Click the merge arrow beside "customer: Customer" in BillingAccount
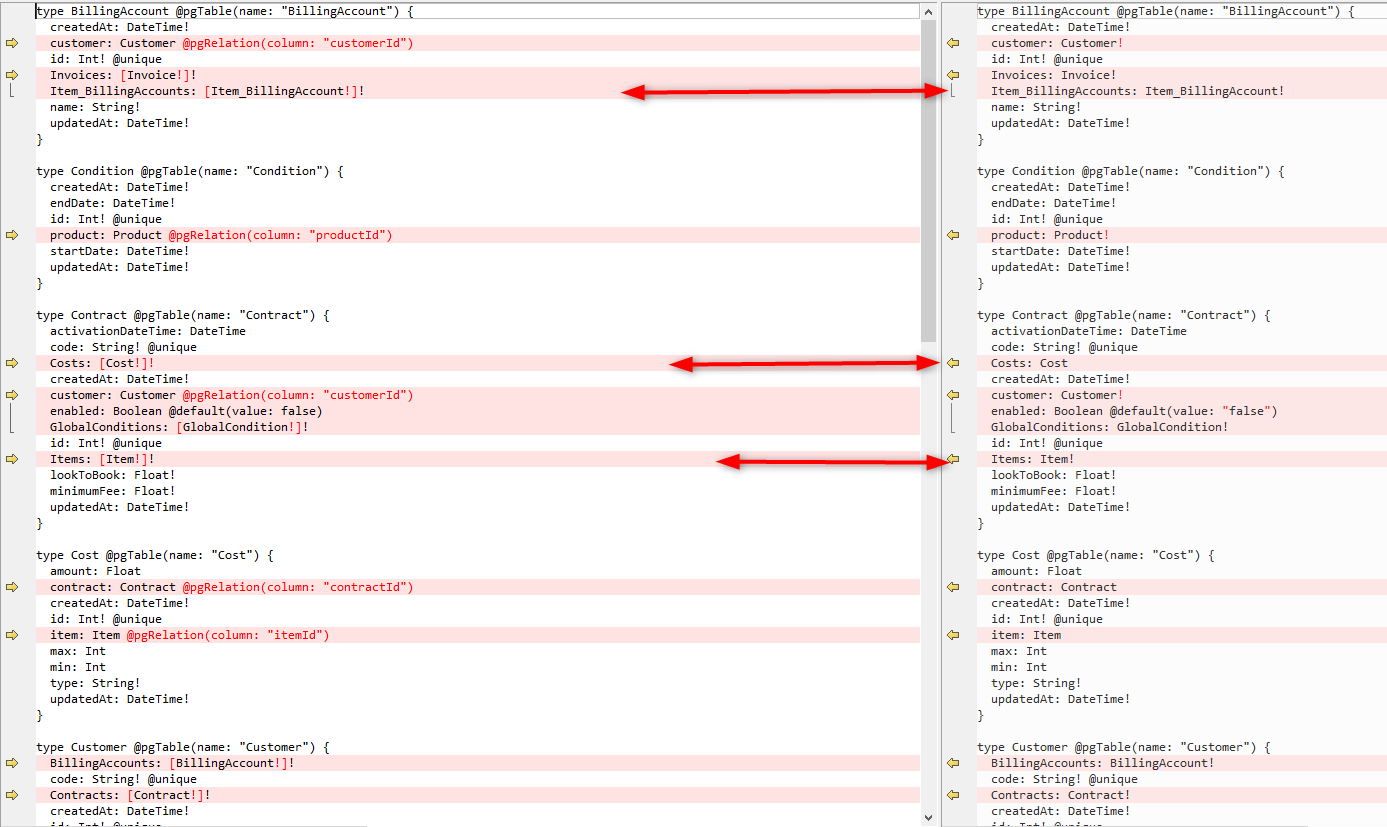Screen dimensions: 1387x827 [14, 42]
